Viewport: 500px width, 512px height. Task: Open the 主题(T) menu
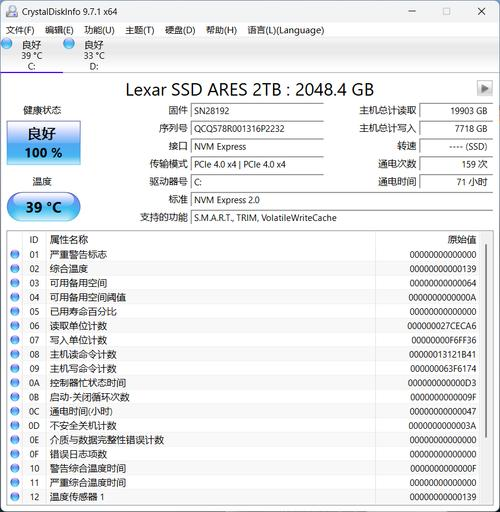(x=140, y=30)
